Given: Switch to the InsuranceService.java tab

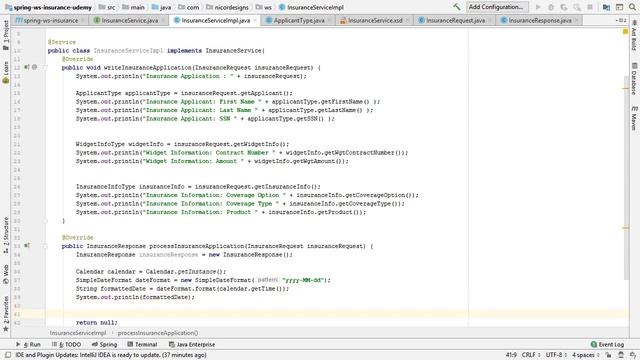Looking at the screenshot, I should pyautogui.click(x=129, y=20).
